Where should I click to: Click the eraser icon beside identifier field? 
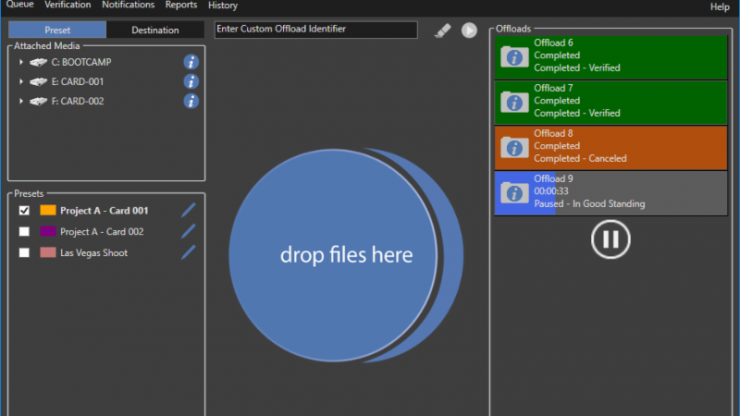pos(443,30)
